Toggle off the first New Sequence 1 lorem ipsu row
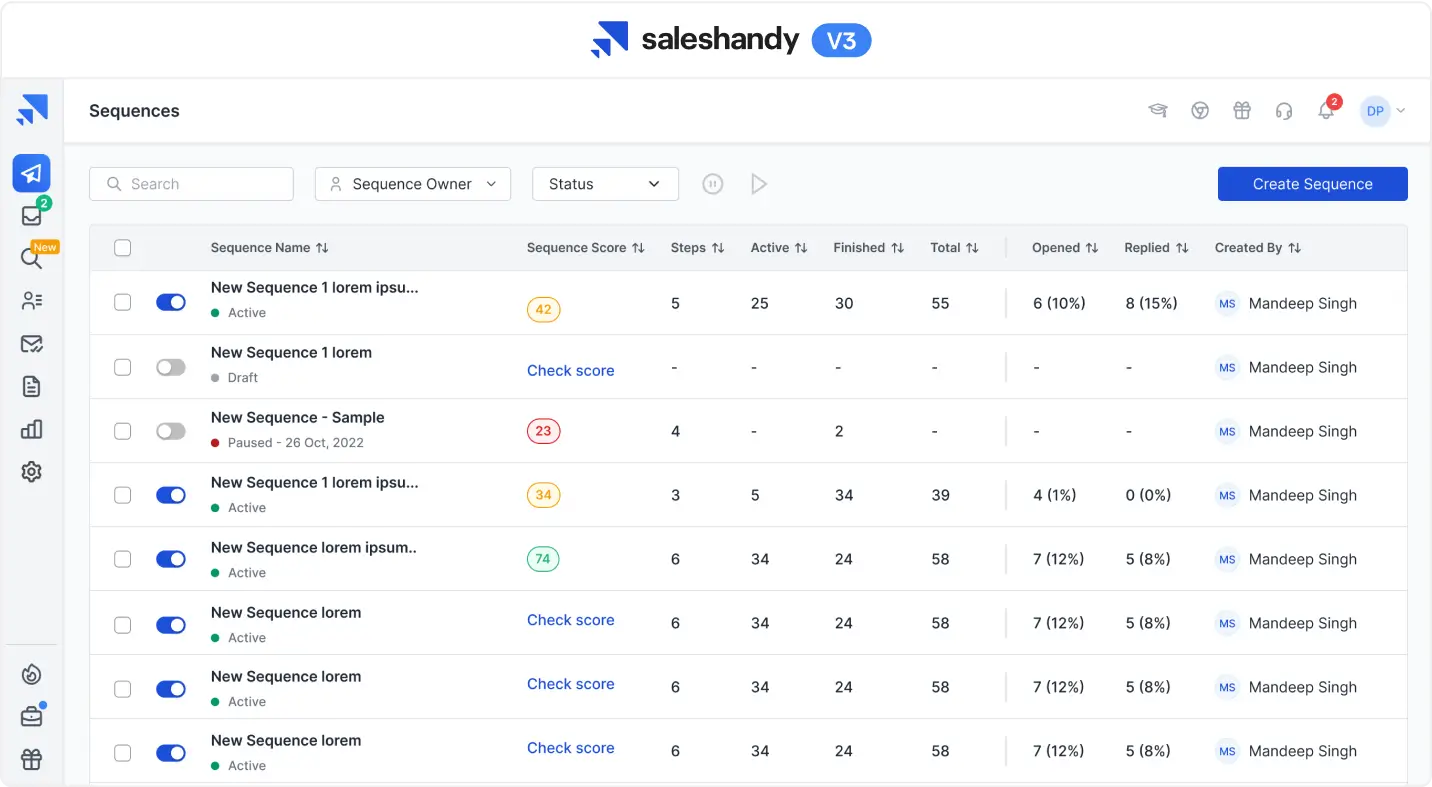 point(171,303)
